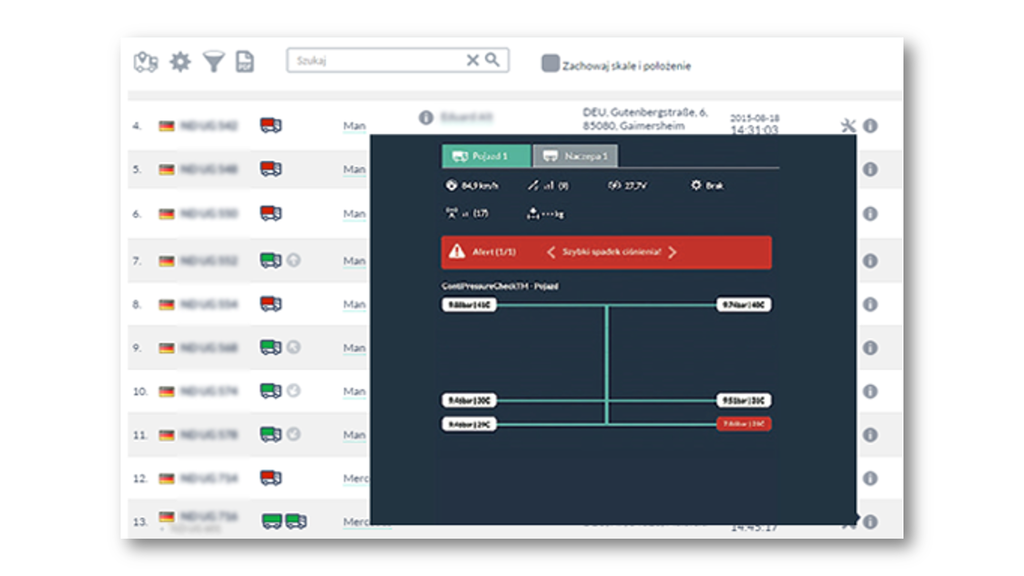Open info icon at right of row 4
Image resolution: width=1024 pixels, height=576 pixels.
870,125
